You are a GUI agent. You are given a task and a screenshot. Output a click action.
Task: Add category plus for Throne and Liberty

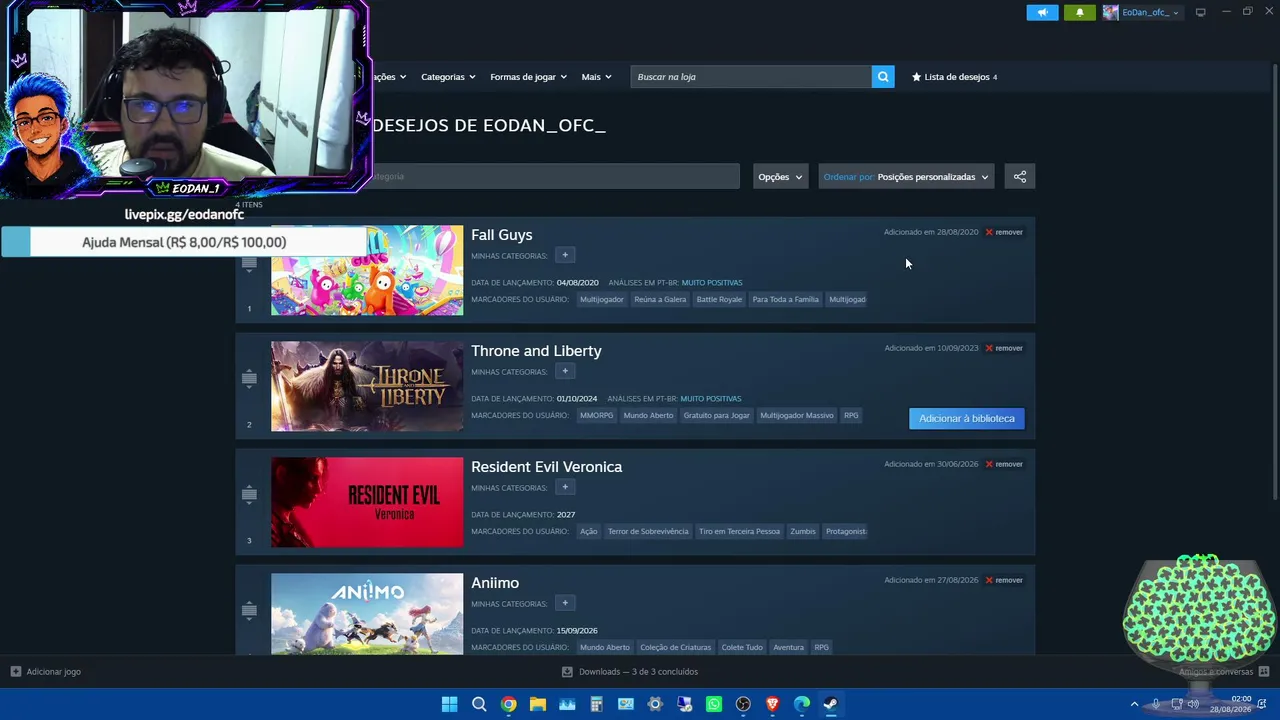[565, 372]
